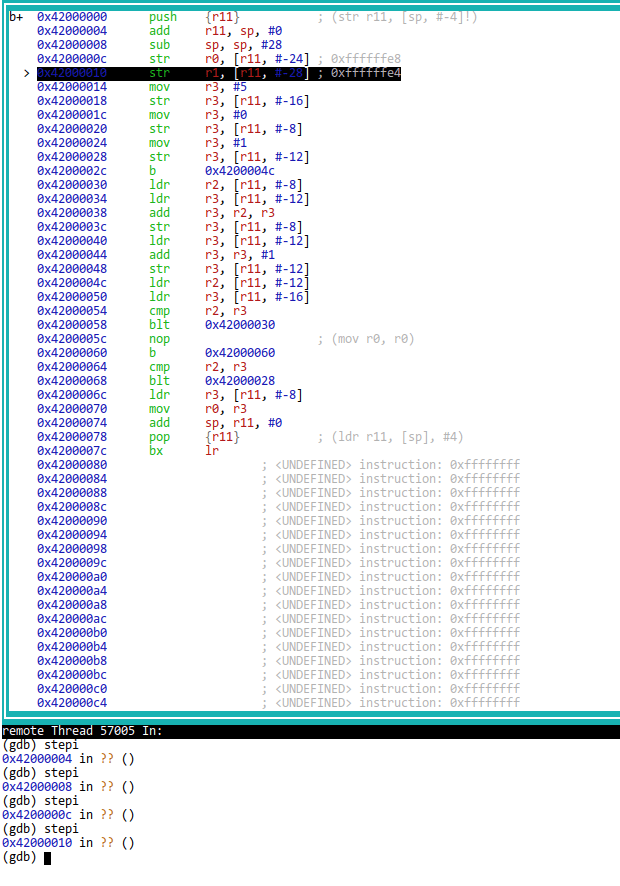Click address 0x42000018
620x886 pixels.
pos(72,101)
